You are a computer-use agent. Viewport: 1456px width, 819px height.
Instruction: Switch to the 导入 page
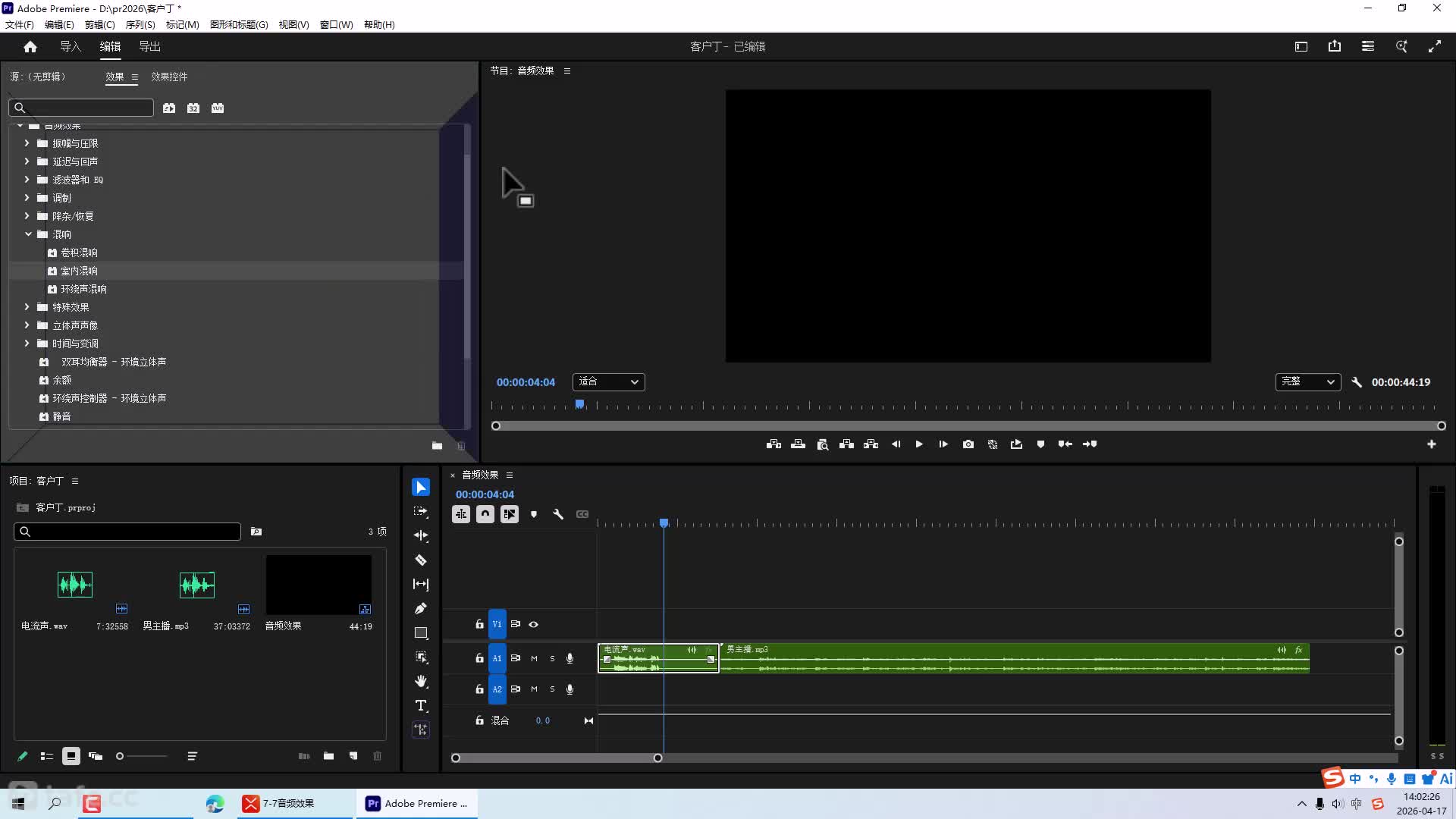pos(71,47)
